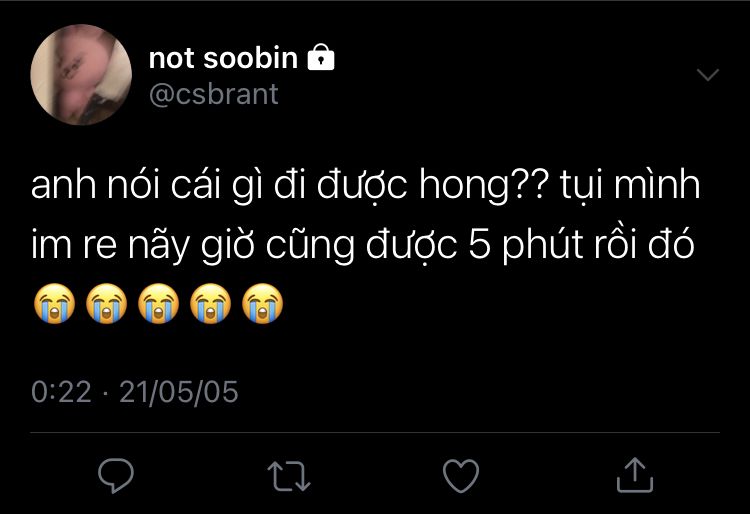Click the padlock protected-account icon

point(320,59)
